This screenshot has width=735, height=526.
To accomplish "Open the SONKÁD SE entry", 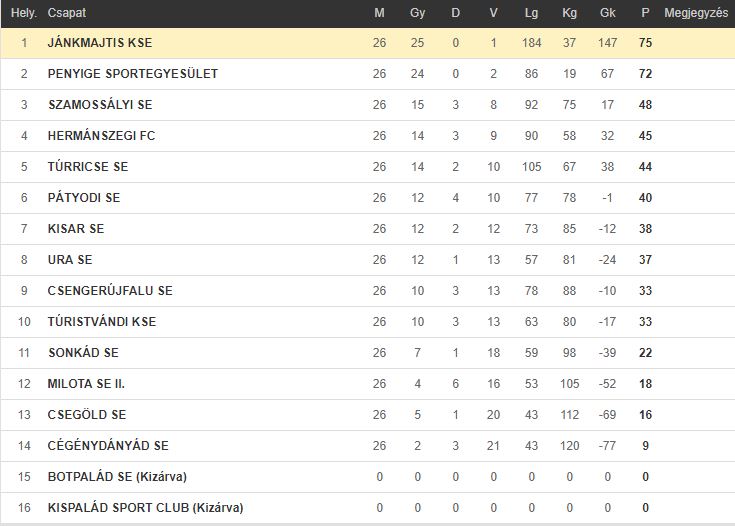I will point(83,352).
